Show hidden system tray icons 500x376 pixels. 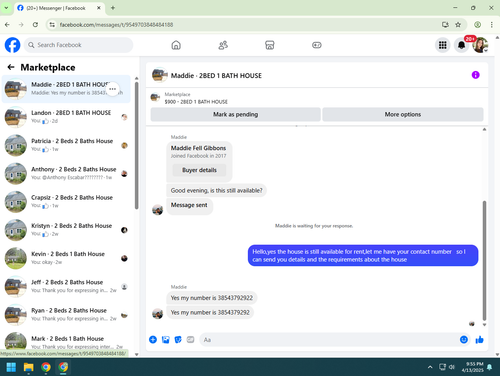(430, 367)
